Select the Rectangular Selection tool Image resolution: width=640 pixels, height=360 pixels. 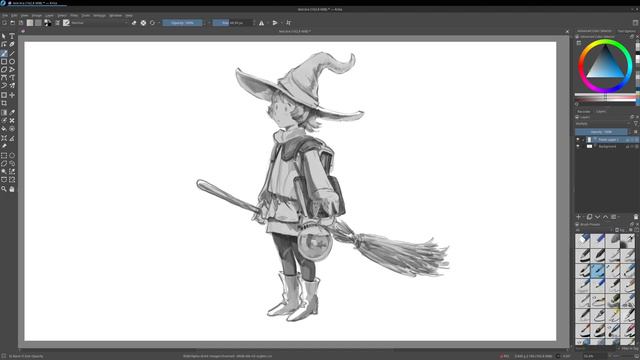[4, 156]
